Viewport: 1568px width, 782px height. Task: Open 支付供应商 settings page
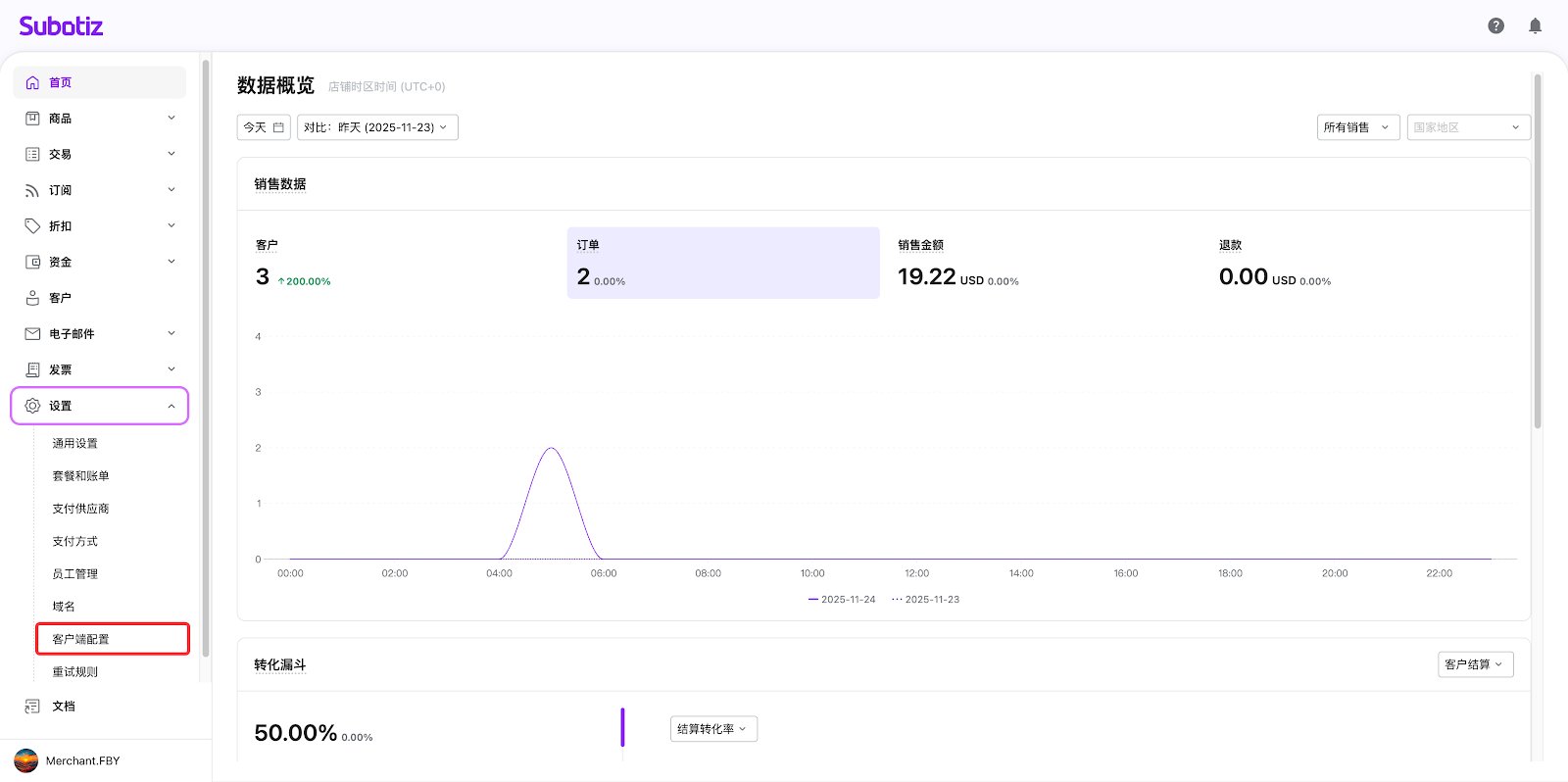[x=80, y=509]
